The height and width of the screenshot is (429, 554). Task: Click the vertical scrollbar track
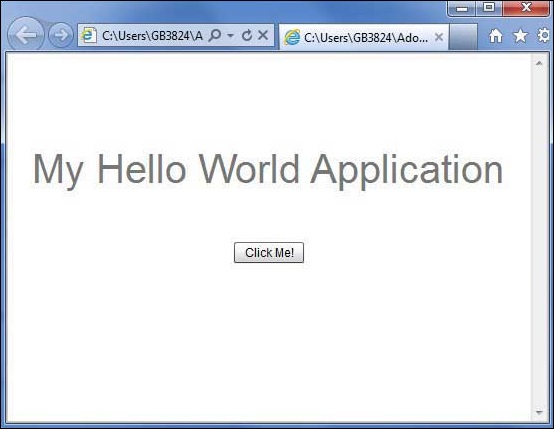539,237
